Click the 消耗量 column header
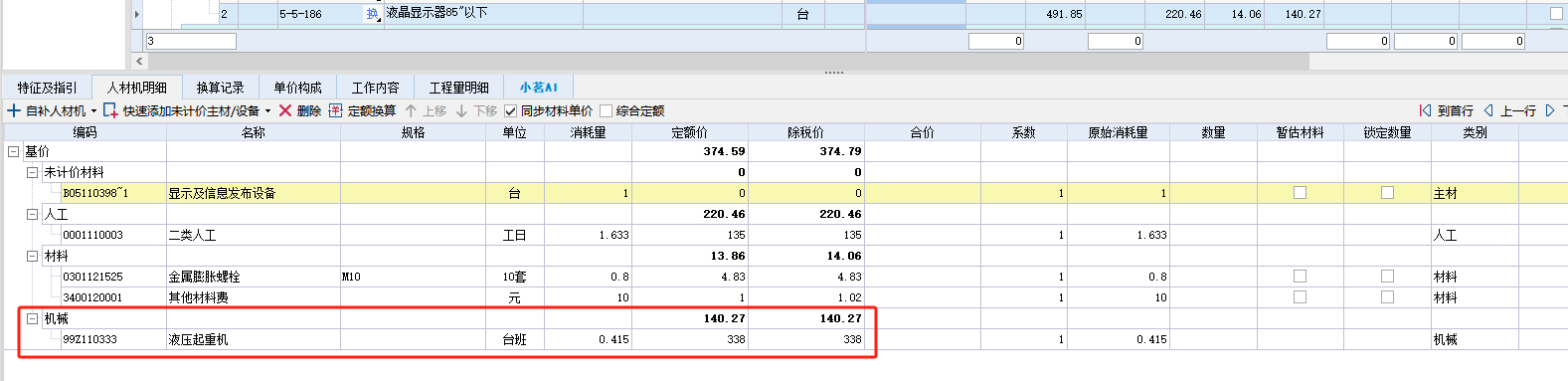 click(589, 132)
